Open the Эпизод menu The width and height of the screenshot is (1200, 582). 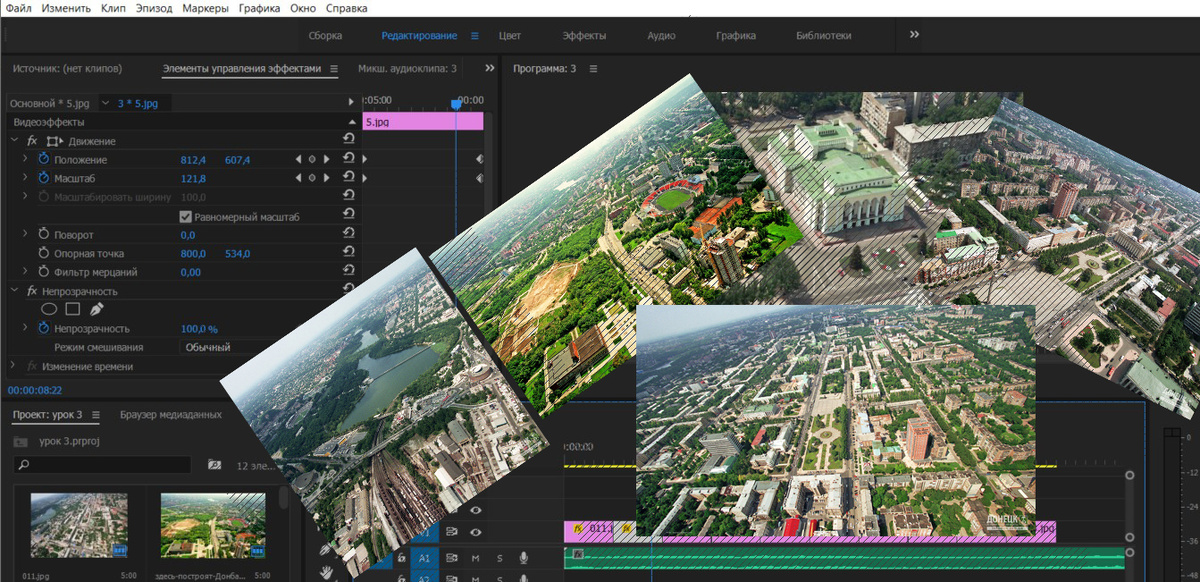tap(153, 8)
